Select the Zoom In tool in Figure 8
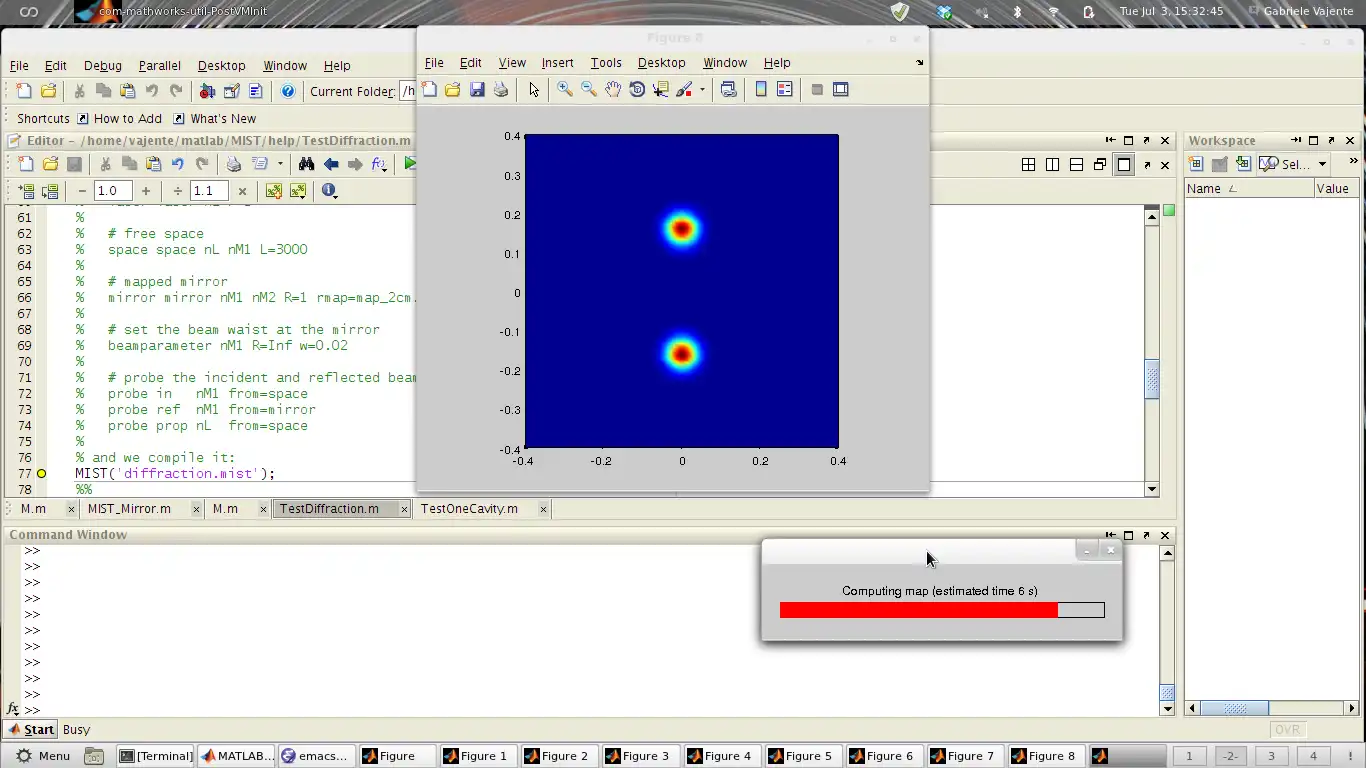 [x=565, y=90]
